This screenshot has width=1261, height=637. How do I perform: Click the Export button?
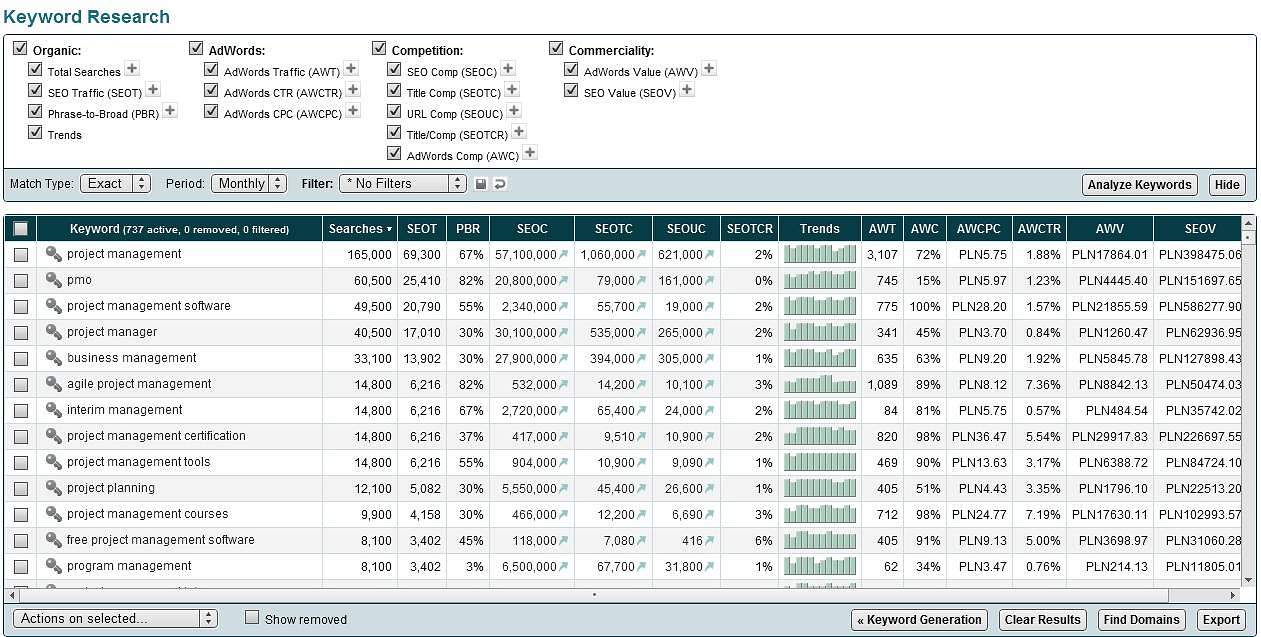click(1221, 620)
